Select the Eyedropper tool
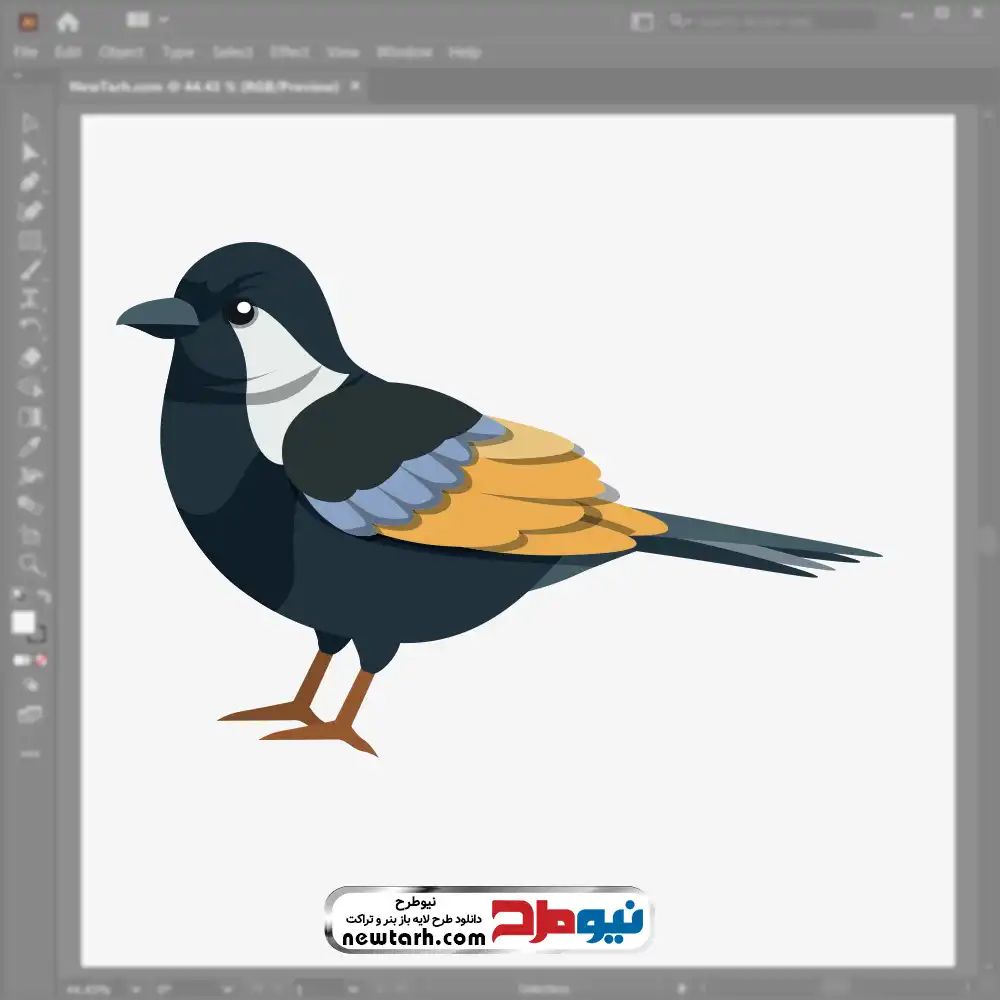1000x1000 pixels. [x=30, y=446]
